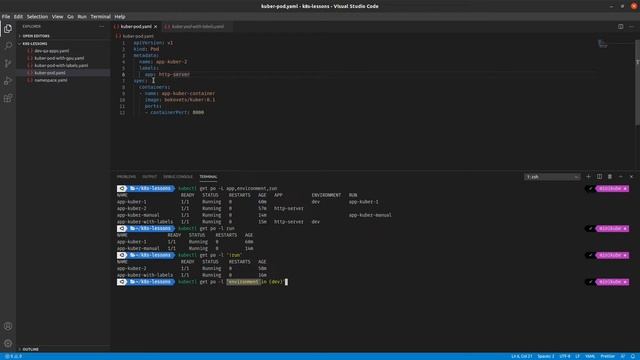
Task: Switch to the Output panel tab
Action: pos(149,177)
